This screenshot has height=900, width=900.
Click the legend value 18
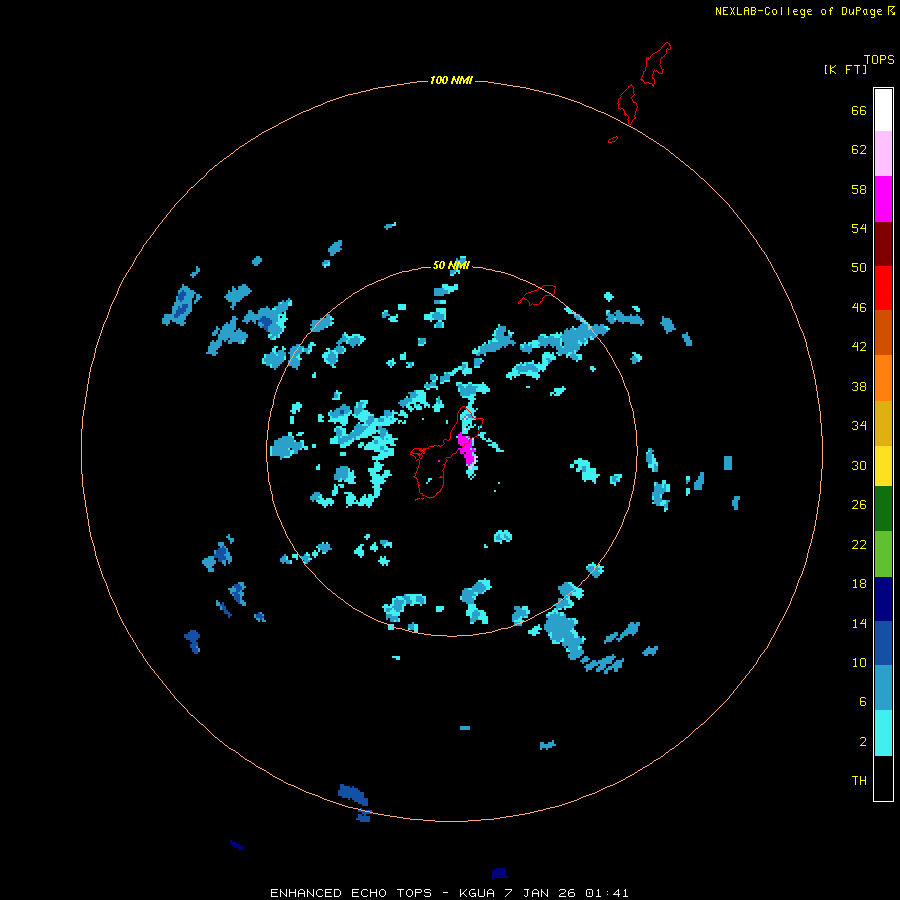[x=859, y=584]
